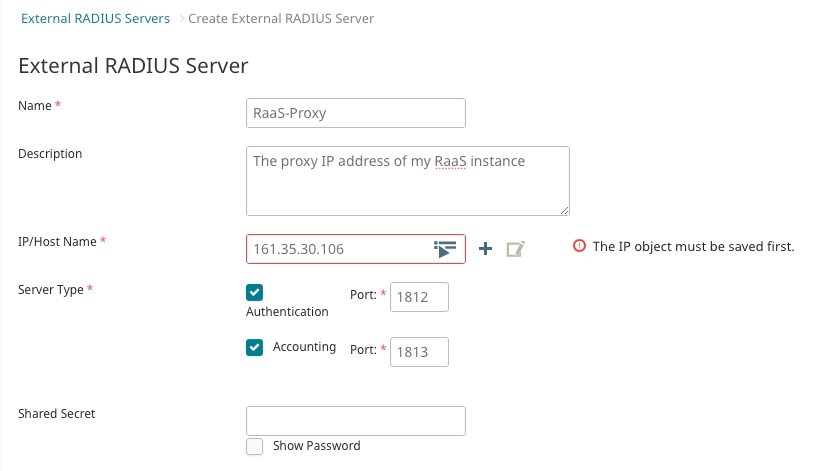
Task: Click Create External RADIUS Server breadcrumb
Action: [282, 19]
